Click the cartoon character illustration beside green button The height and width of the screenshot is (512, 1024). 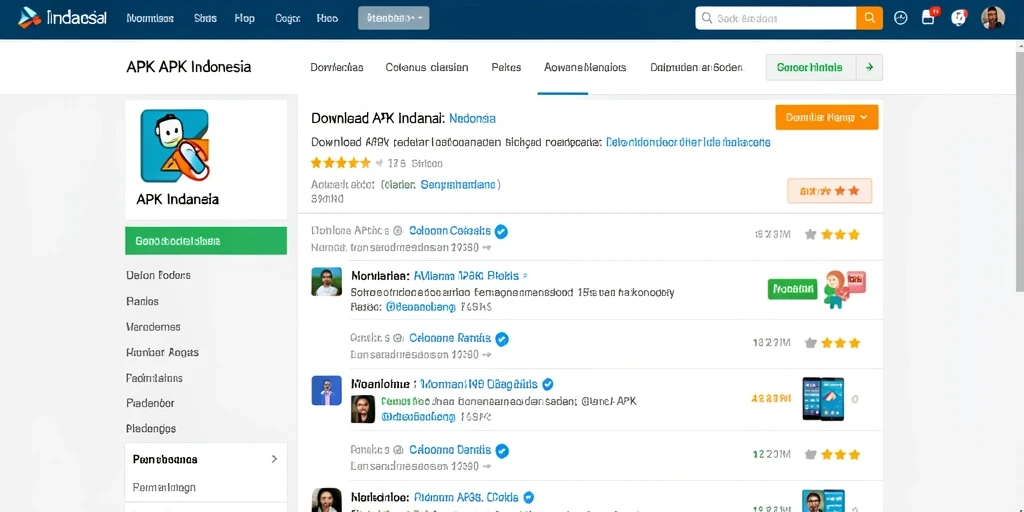[844, 289]
